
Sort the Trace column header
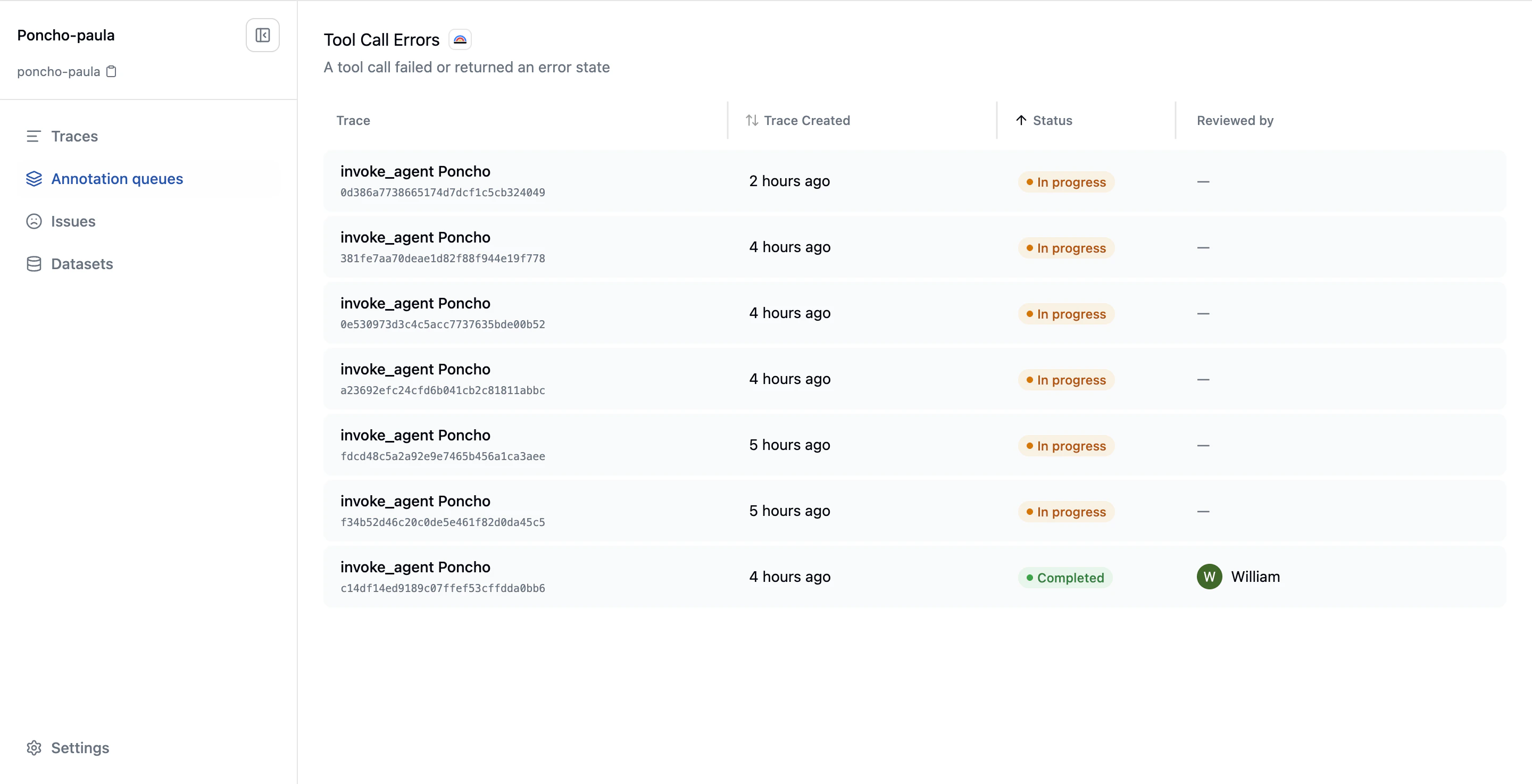tap(353, 120)
